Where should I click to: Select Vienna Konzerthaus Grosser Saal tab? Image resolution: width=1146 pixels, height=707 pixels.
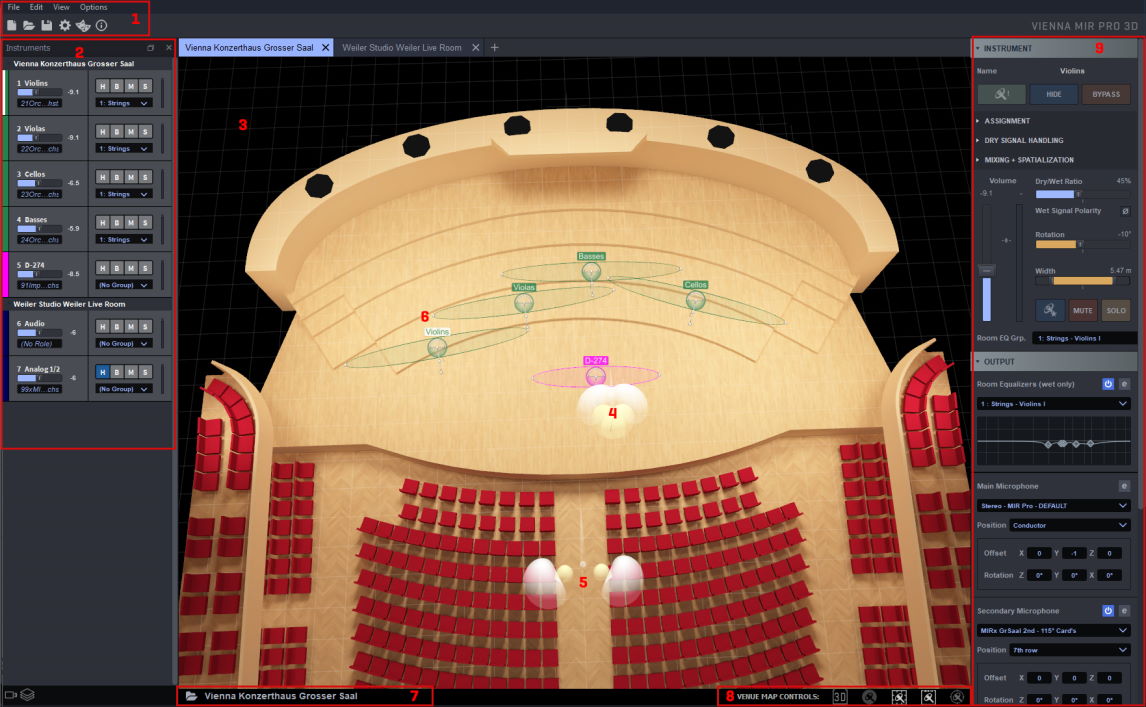248,48
